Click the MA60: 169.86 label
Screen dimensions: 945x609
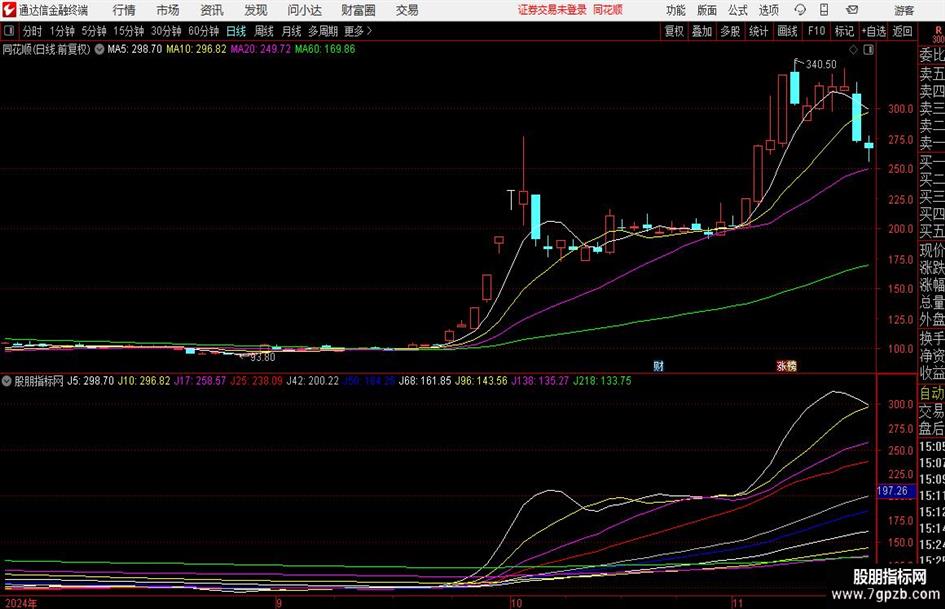(325, 49)
